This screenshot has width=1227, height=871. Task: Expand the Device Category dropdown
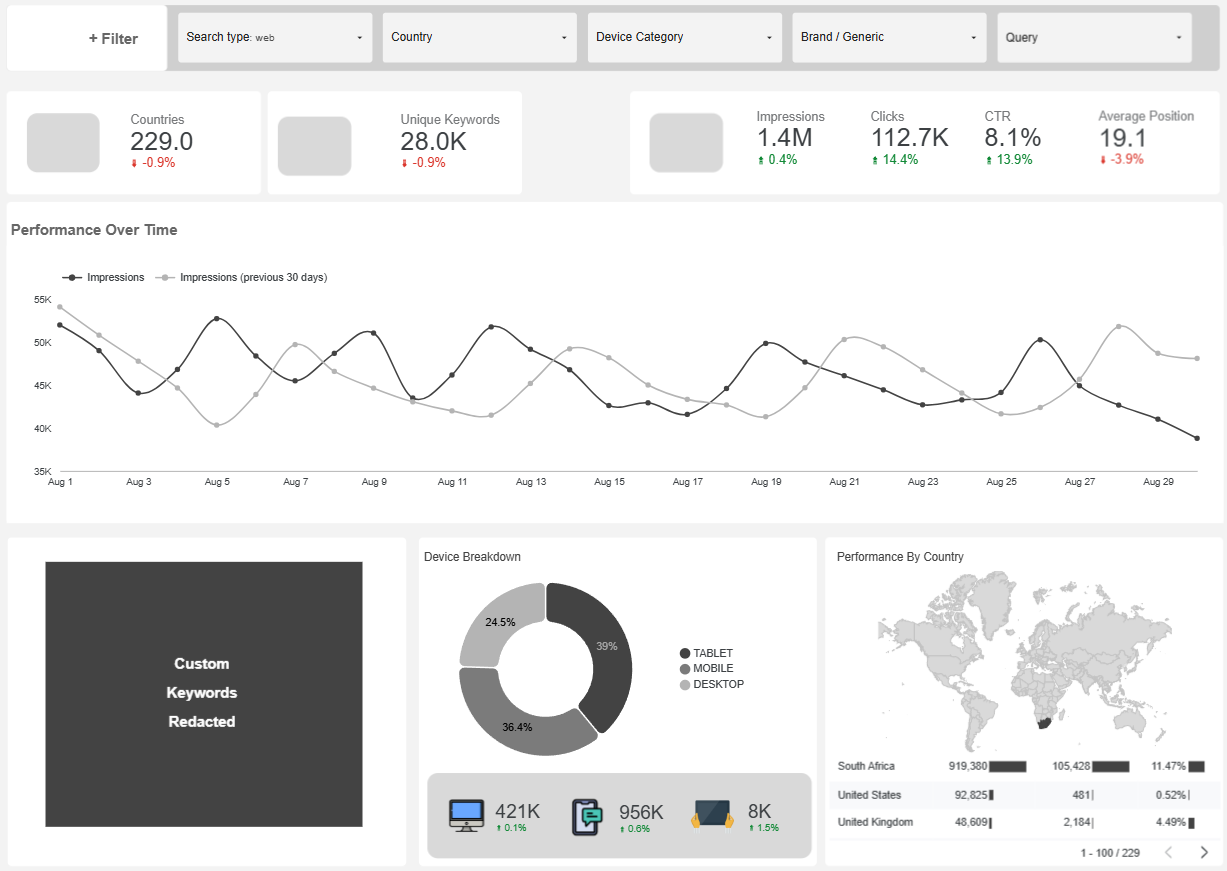point(684,37)
